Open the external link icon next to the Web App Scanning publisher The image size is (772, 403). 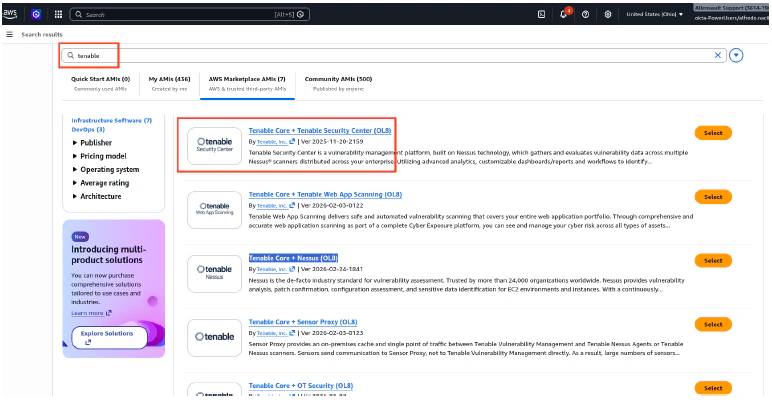tap(292, 205)
